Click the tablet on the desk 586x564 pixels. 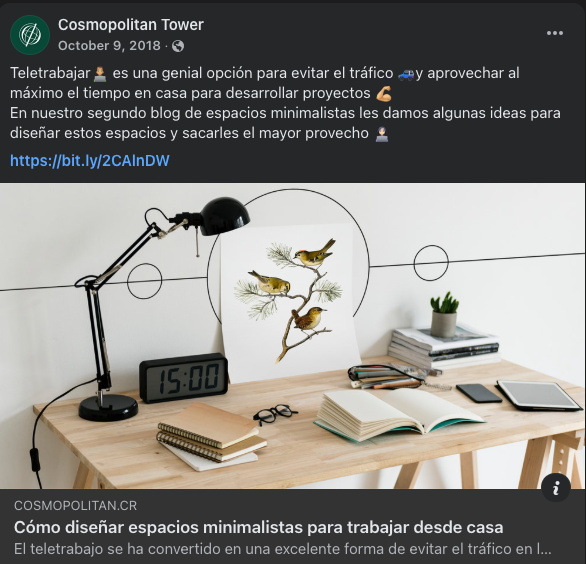click(539, 395)
